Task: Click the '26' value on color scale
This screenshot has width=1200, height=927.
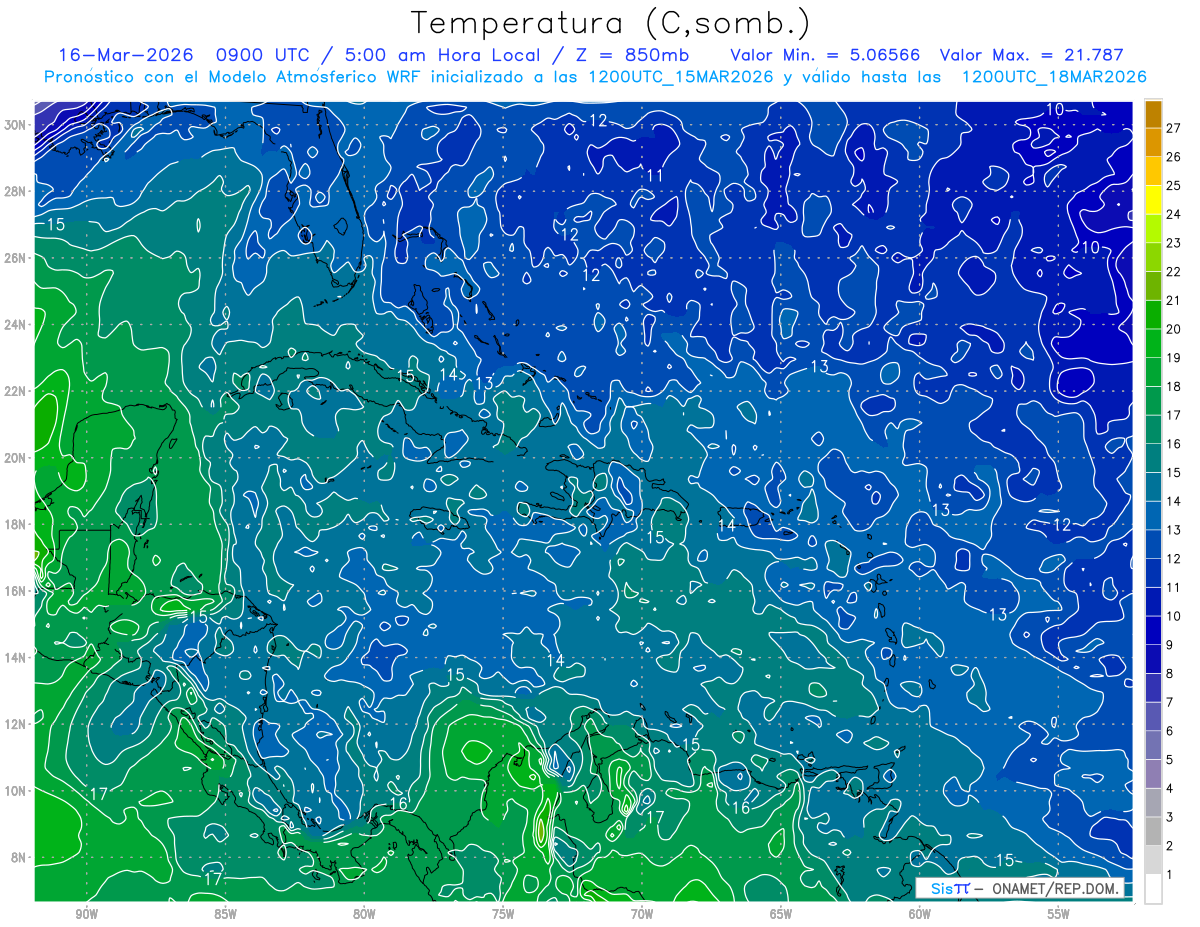Action: click(1174, 156)
